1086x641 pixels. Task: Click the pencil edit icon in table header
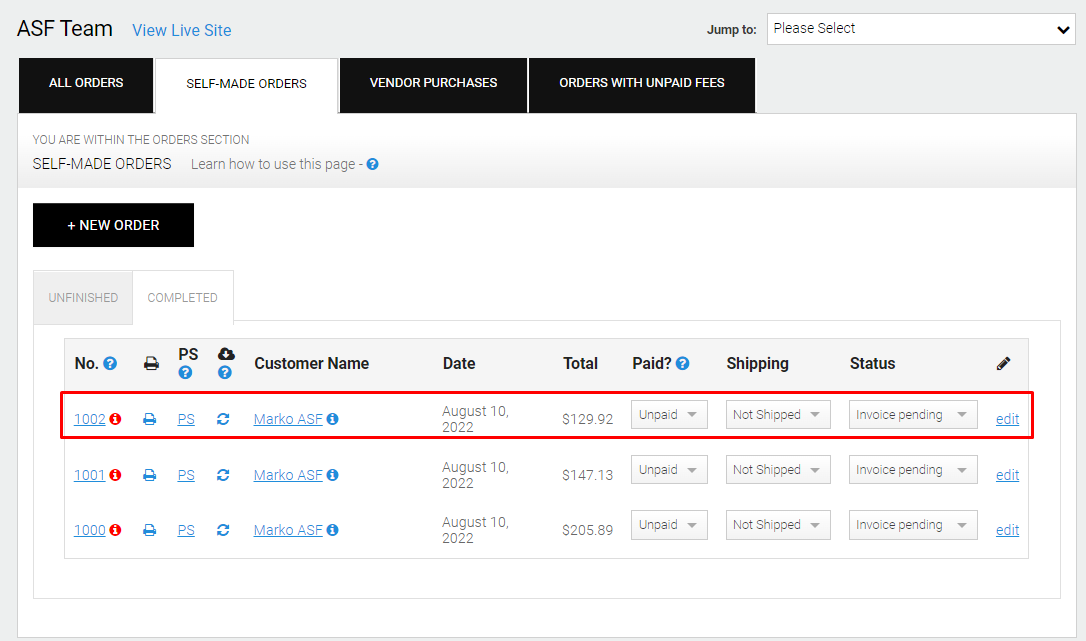click(1003, 363)
